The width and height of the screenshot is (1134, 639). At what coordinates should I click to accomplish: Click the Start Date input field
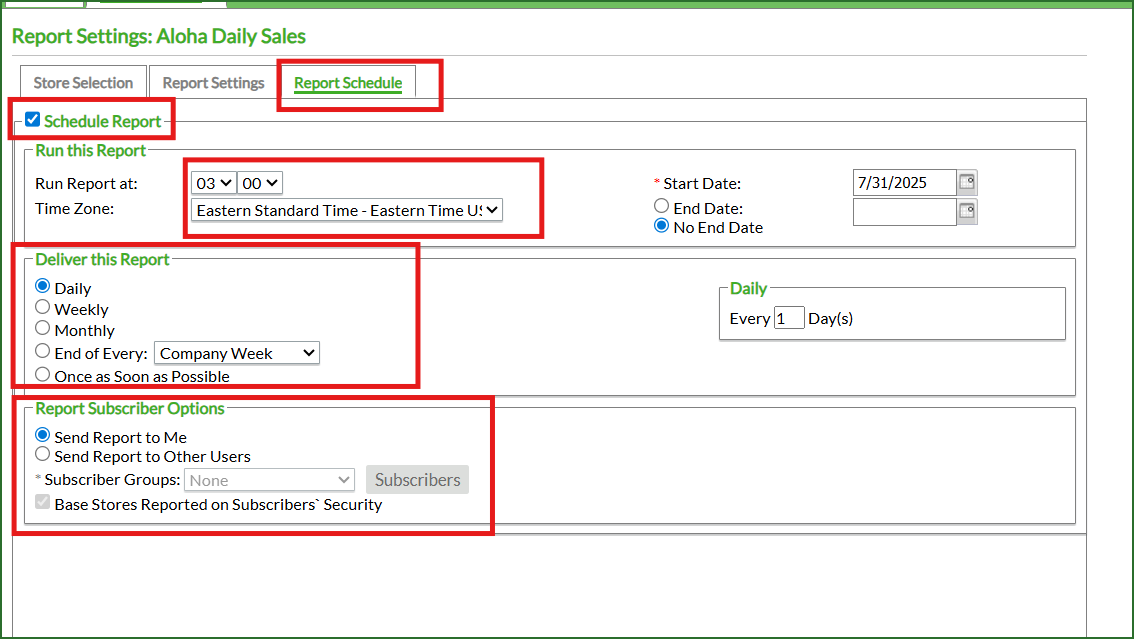(x=905, y=183)
